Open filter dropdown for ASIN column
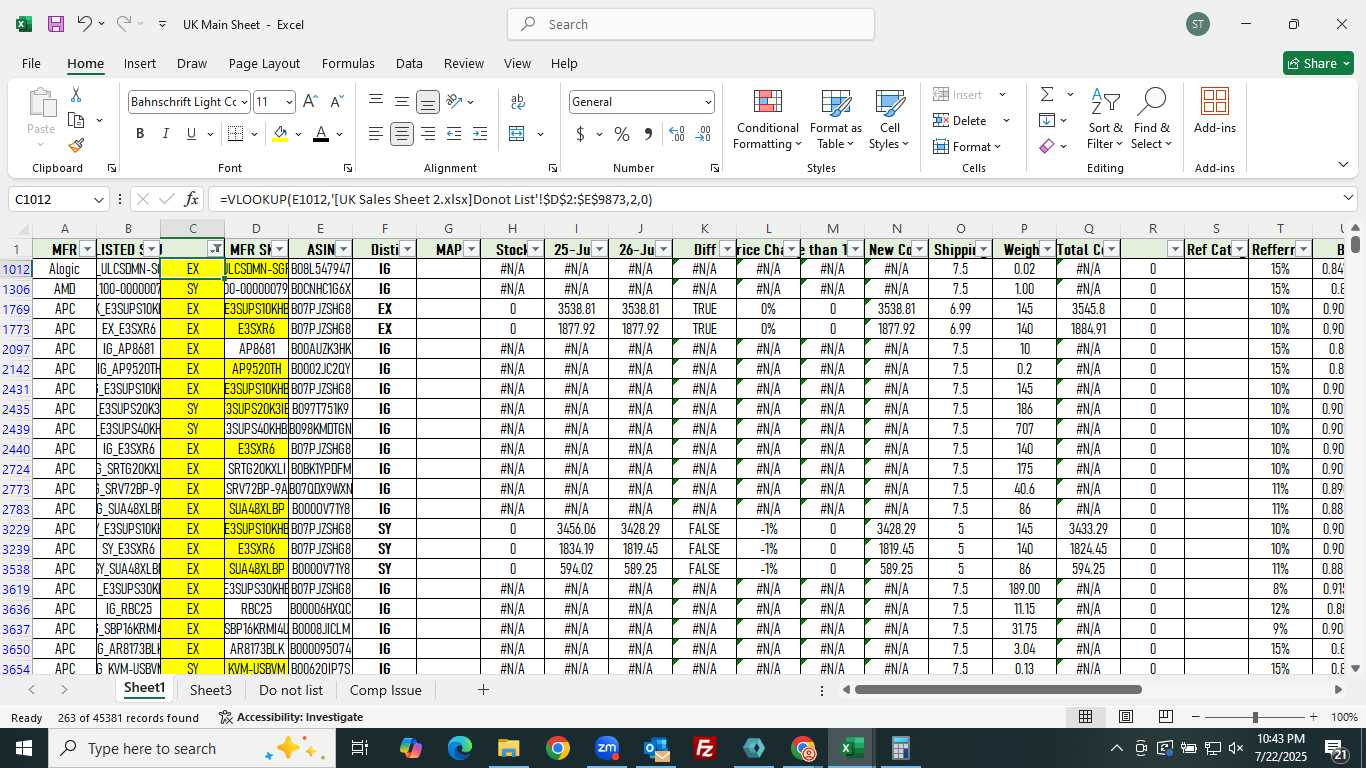 click(x=343, y=249)
